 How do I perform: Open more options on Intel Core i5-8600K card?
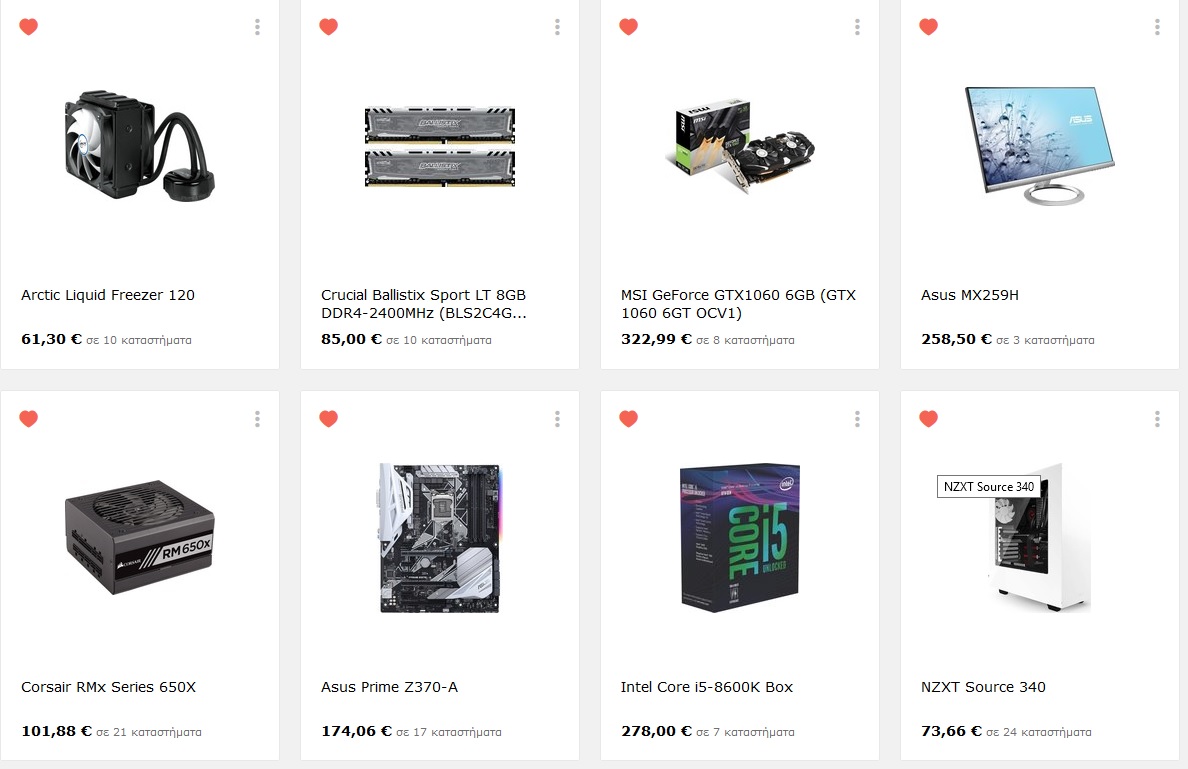tap(858, 419)
